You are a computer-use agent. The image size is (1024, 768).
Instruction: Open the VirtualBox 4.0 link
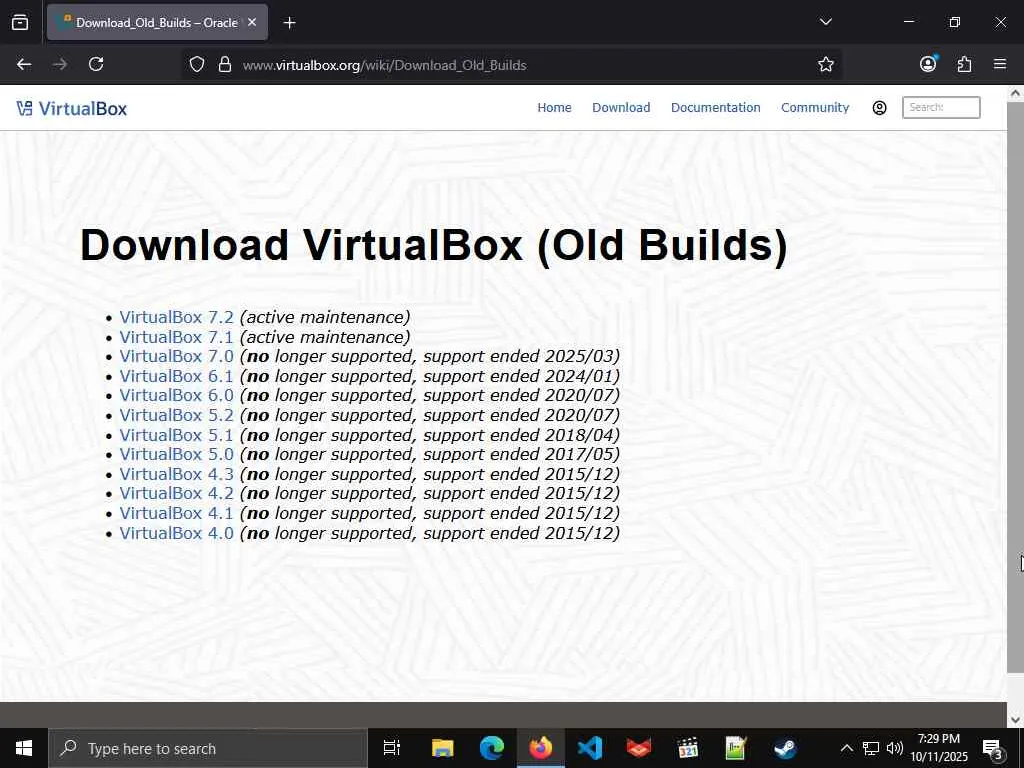tap(176, 534)
